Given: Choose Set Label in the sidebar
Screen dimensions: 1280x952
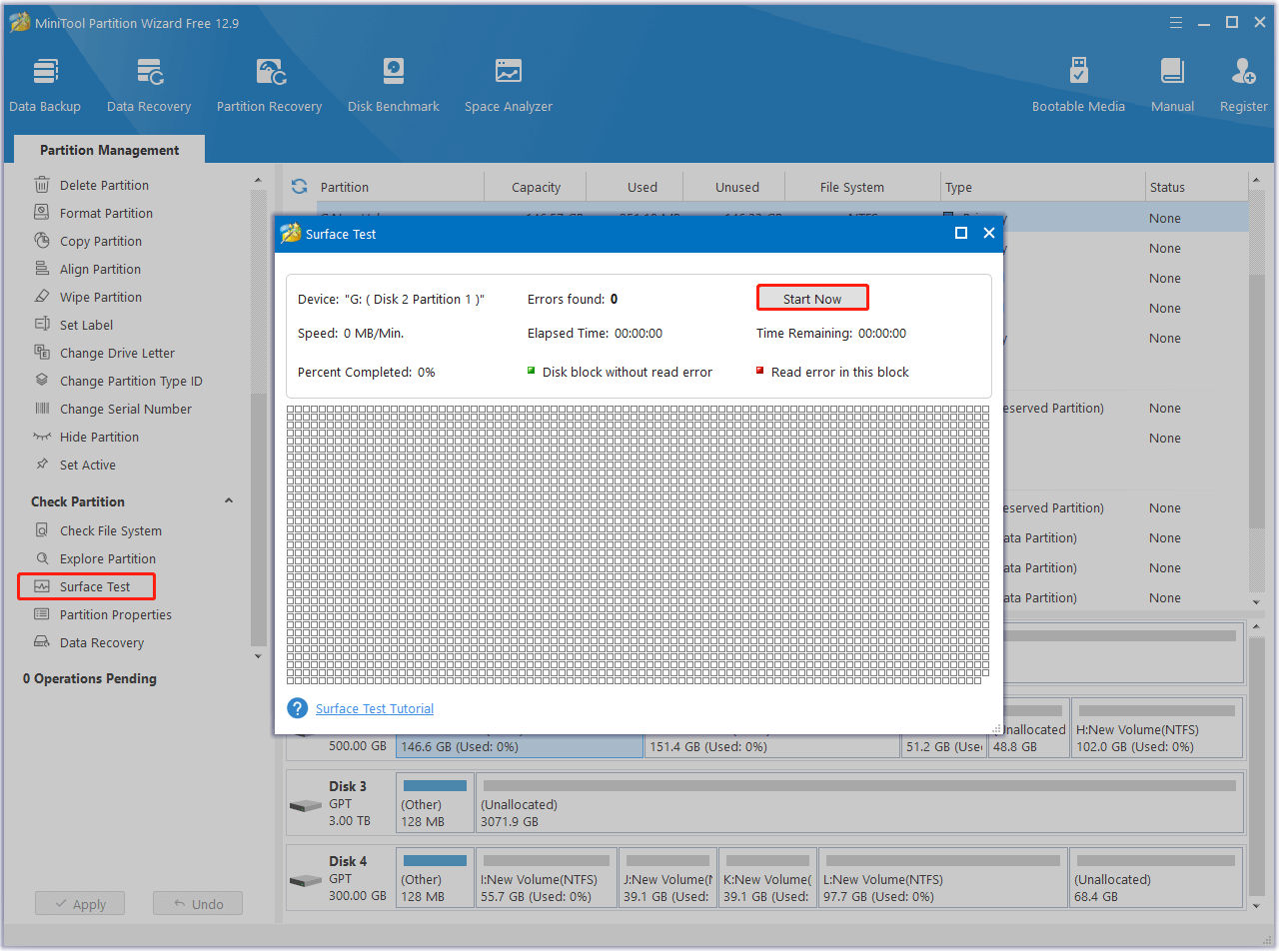Looking at the screenshot, I should pyautogui.click(x=86, y=325).
